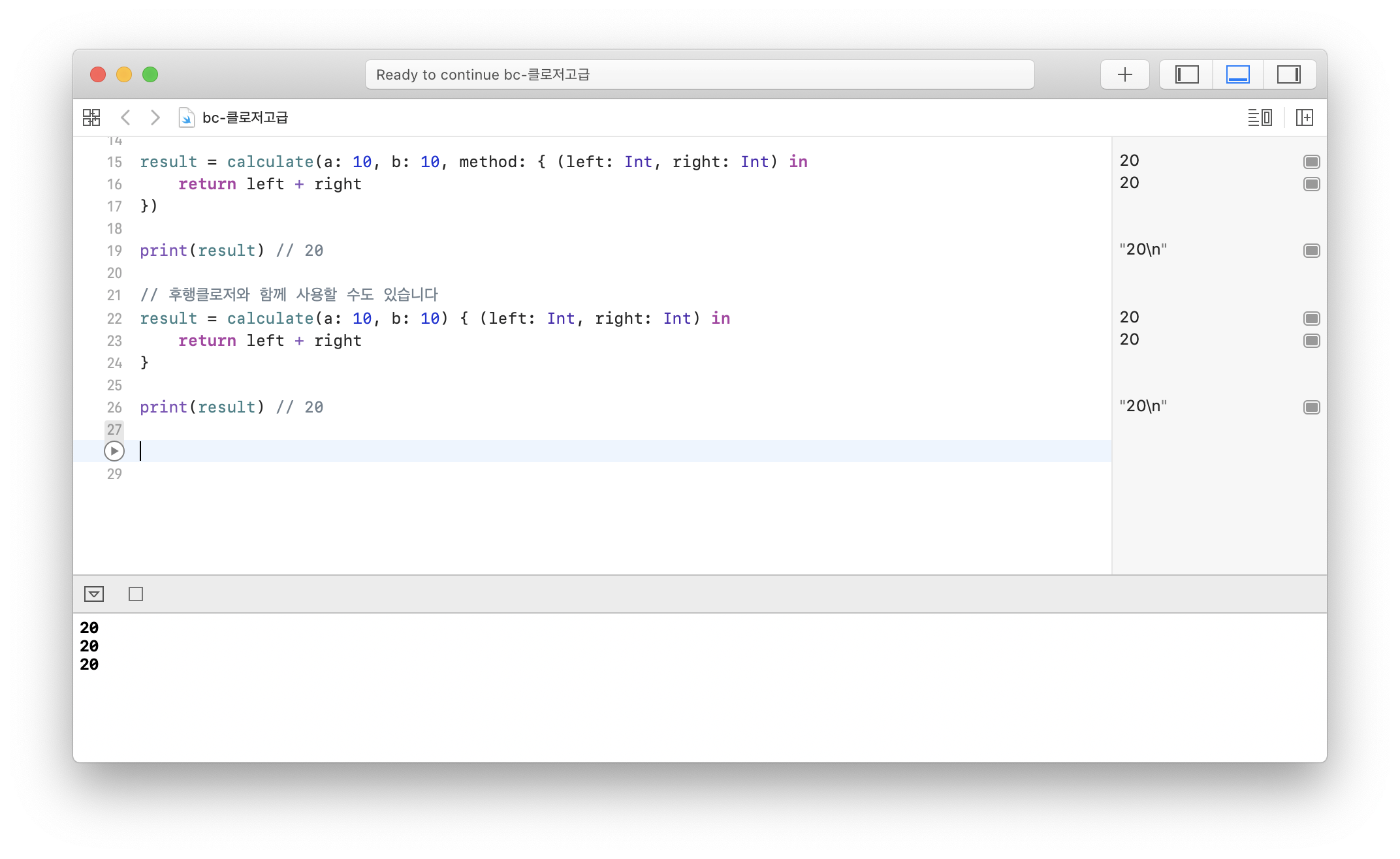The height and width of the screenshot is (859, 1400).
Task: Go forward with the right chevron
Action: point(155,117)
